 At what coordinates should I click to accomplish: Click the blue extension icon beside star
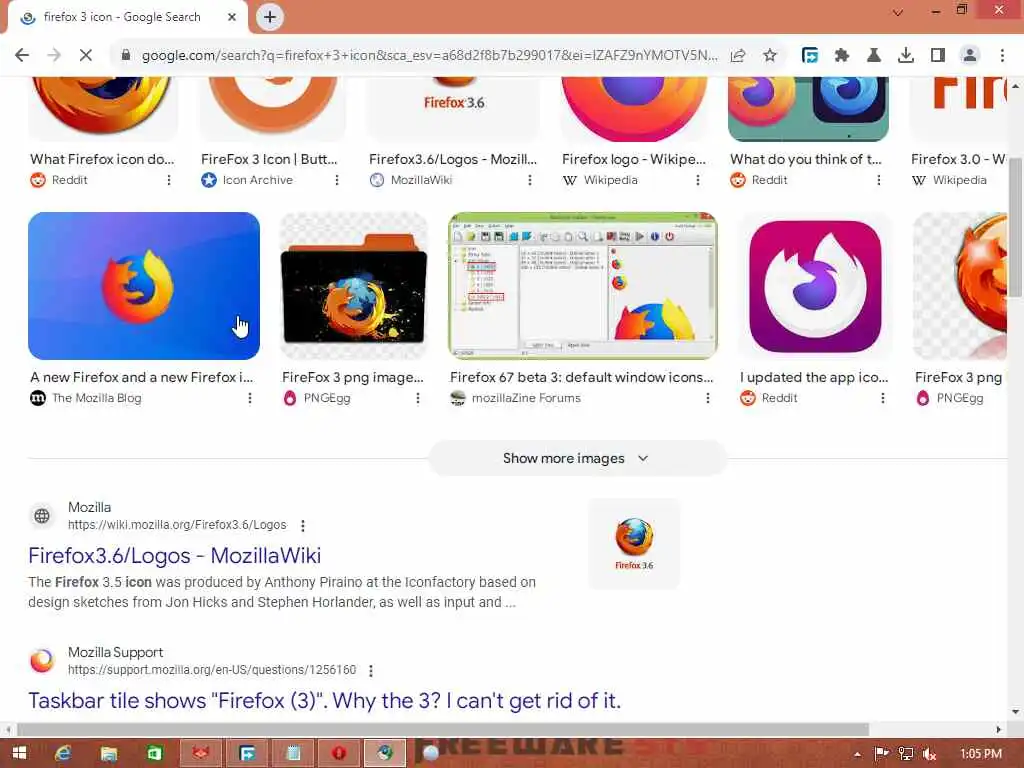tap(810, 56)
